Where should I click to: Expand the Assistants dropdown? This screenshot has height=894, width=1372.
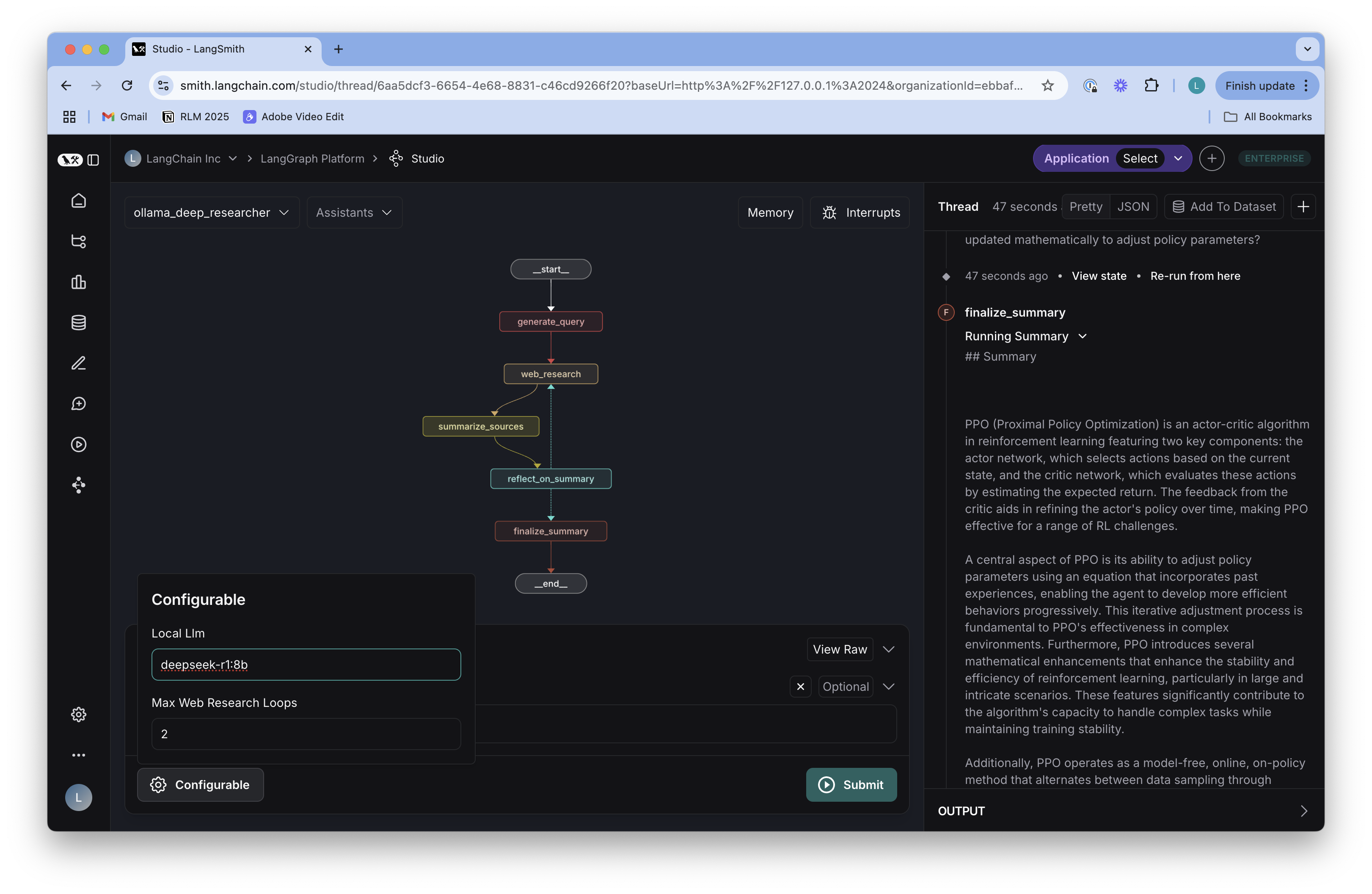pos(353,212)
